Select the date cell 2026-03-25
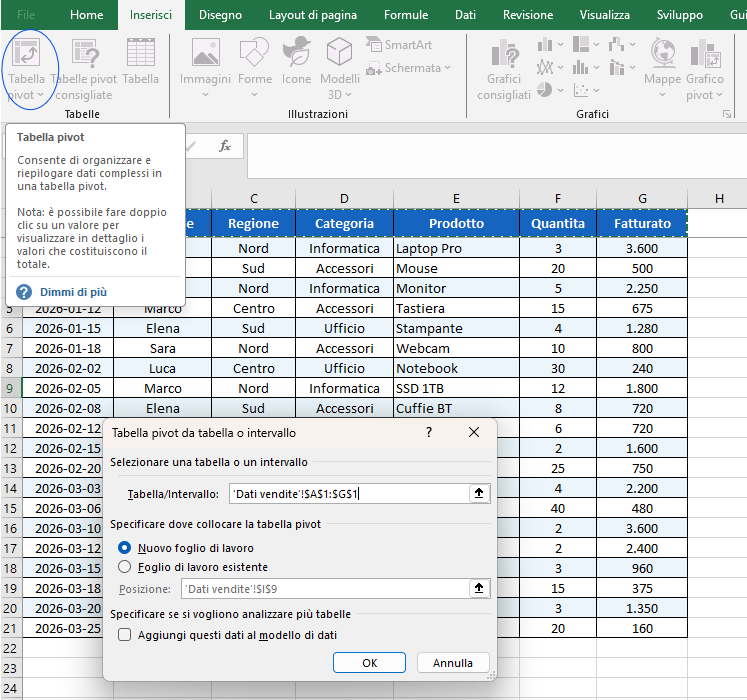This screenshot has width=747, height=700. 63,629
